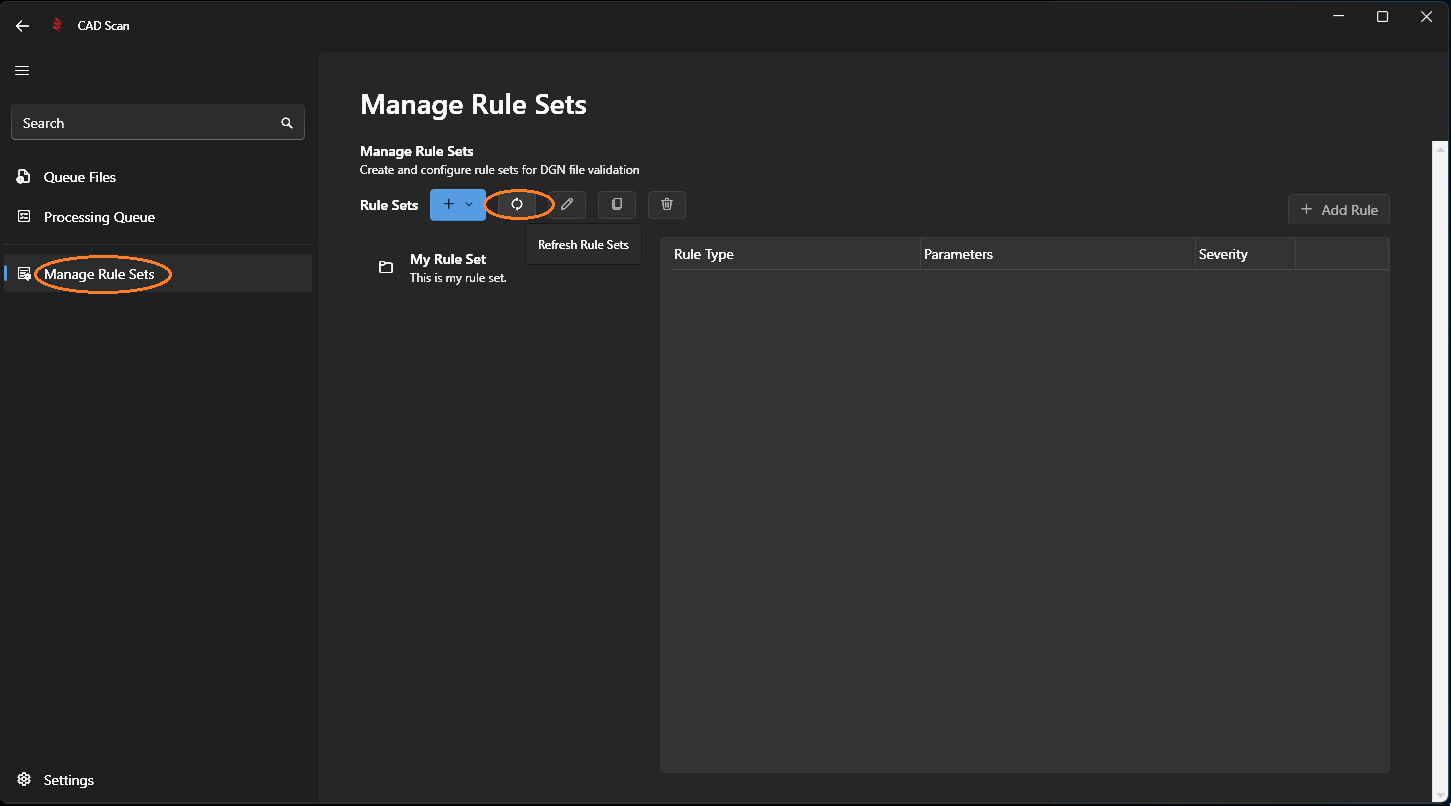The width and height of the screenshot is (1451, 806).
Task: Select Manage Rule Sets in sidebar
Action: (99, 274)
